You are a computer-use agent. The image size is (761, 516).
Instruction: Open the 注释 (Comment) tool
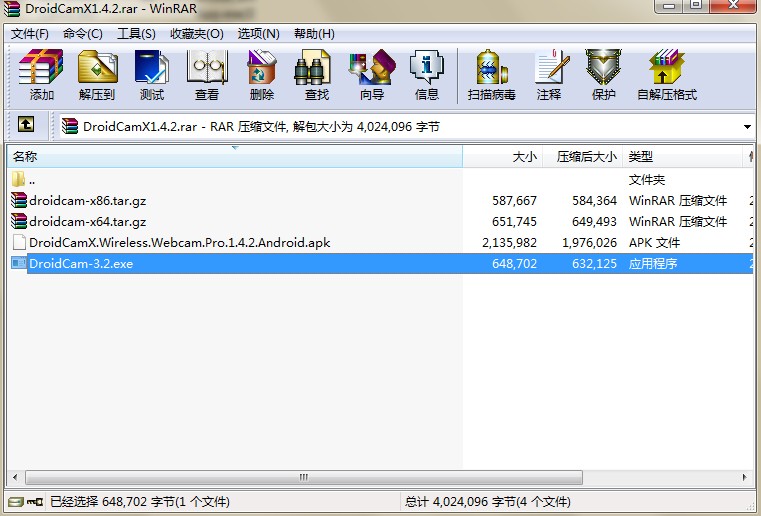click(x=549, y=75)
